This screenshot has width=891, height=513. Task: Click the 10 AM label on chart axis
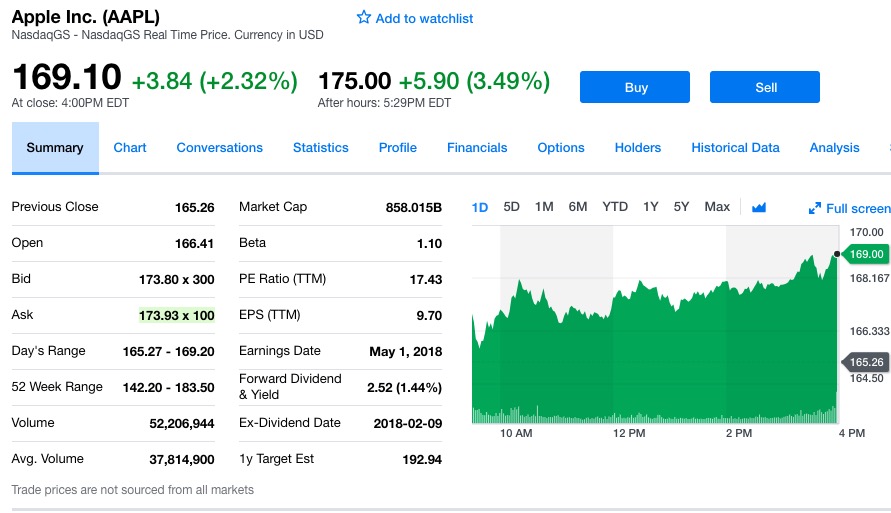click(516, 433)
